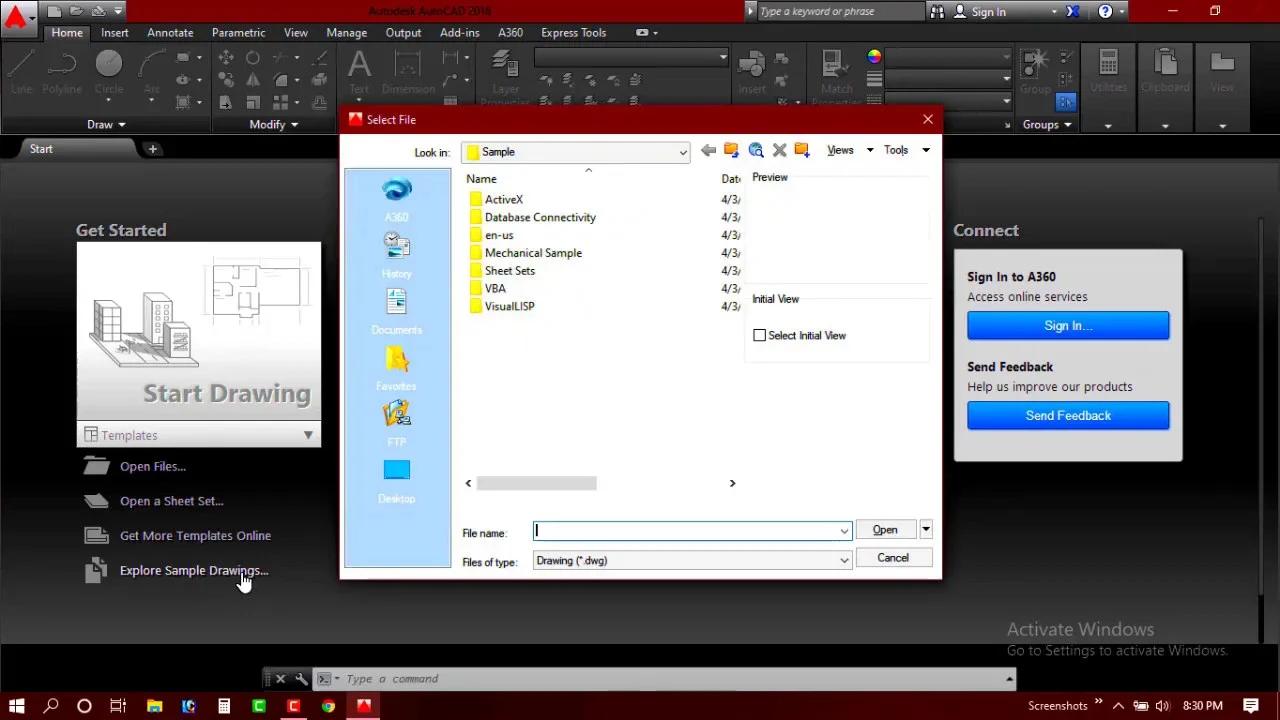This screenshot has width=1280, height=720.
Task: Select the Mechanical Sample folder
Action: click(x=533, y=253)
